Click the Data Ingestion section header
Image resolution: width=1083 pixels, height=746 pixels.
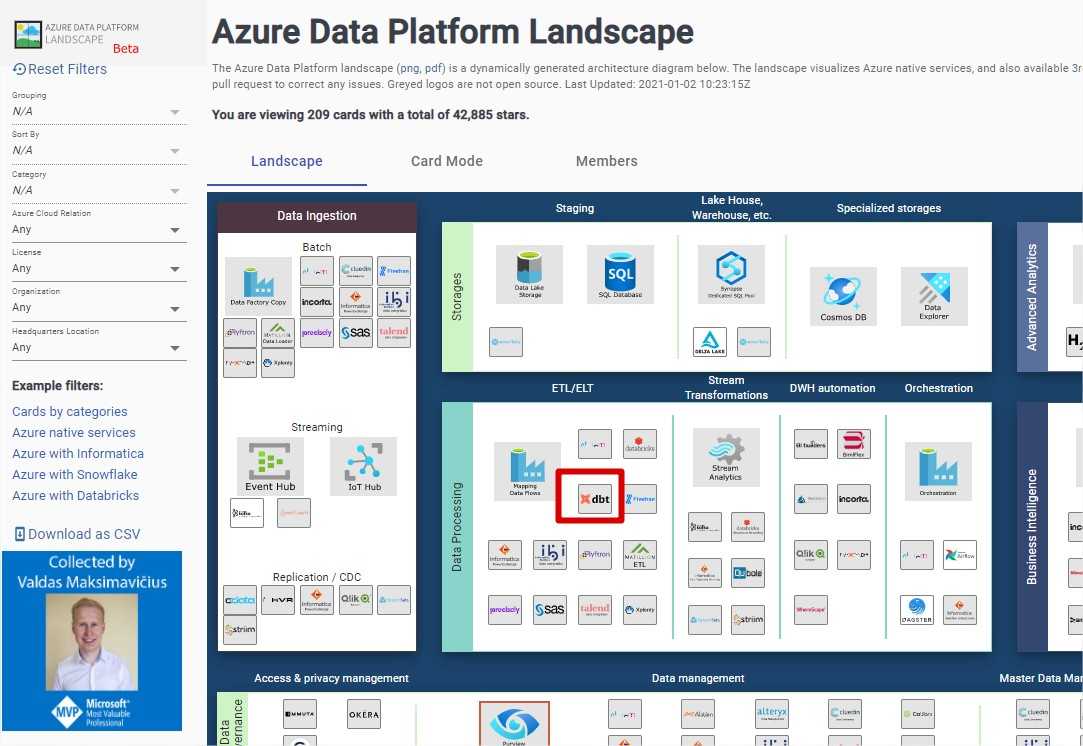click(317, 216)
